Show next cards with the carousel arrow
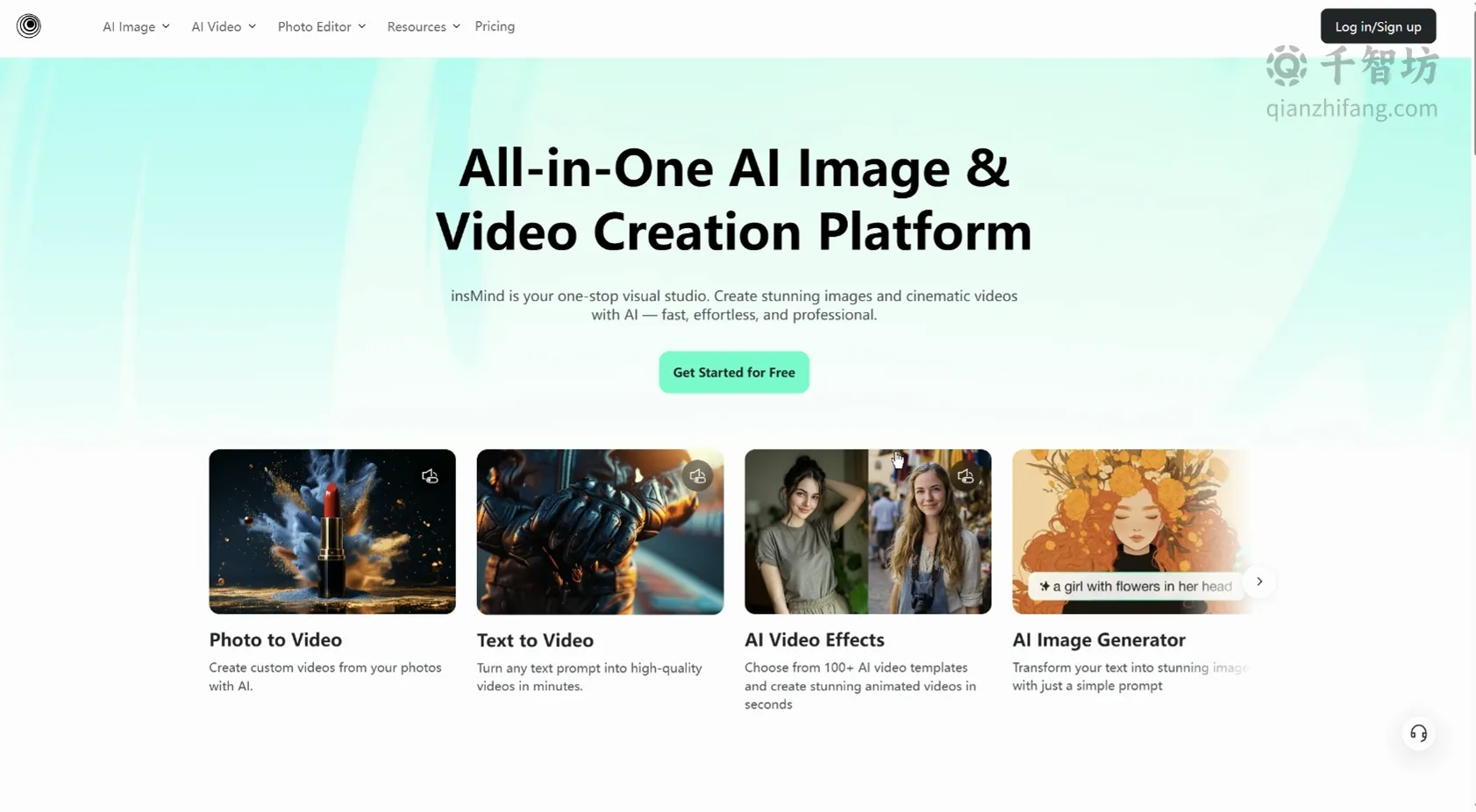The height and width of the screenshot is (812, 1476). point(1259,581)
